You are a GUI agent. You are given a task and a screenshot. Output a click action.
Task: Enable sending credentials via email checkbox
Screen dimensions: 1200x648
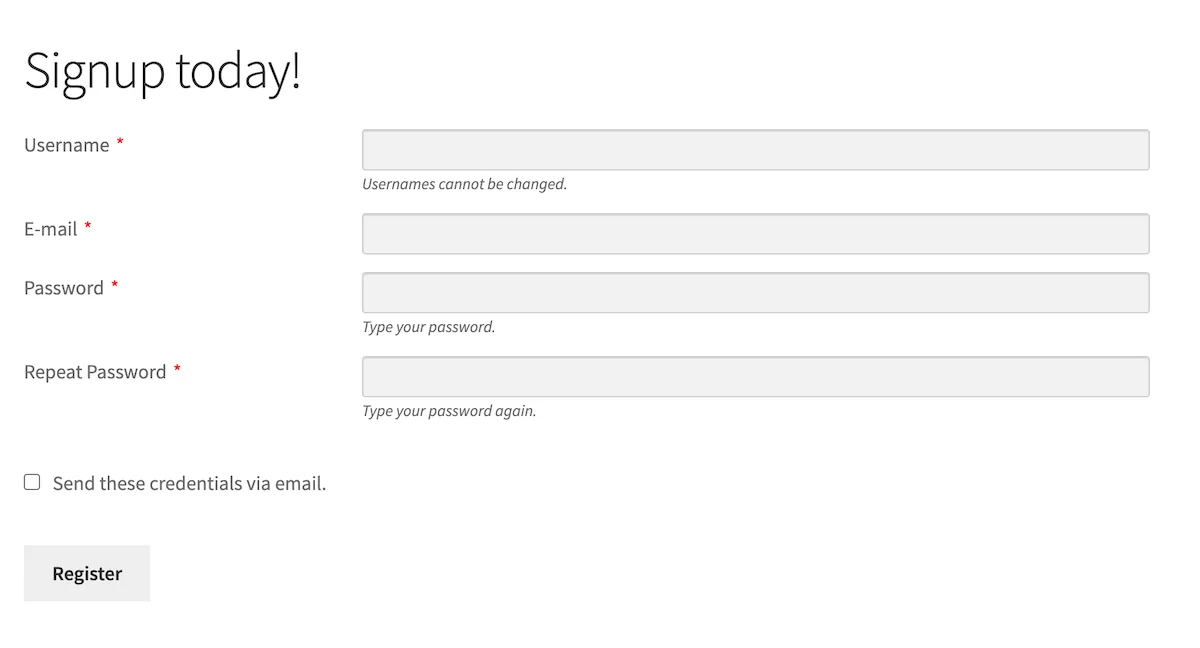point(32,482)
